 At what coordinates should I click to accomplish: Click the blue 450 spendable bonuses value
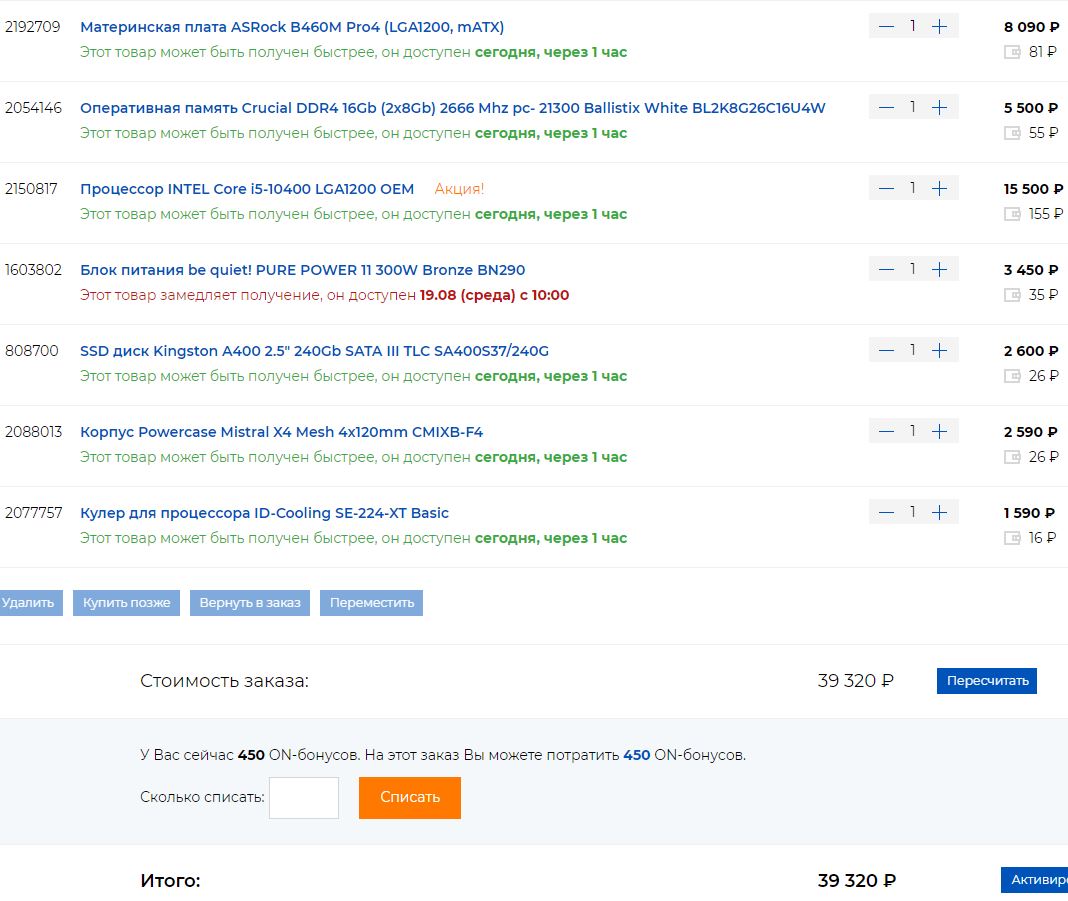[637, 755]
